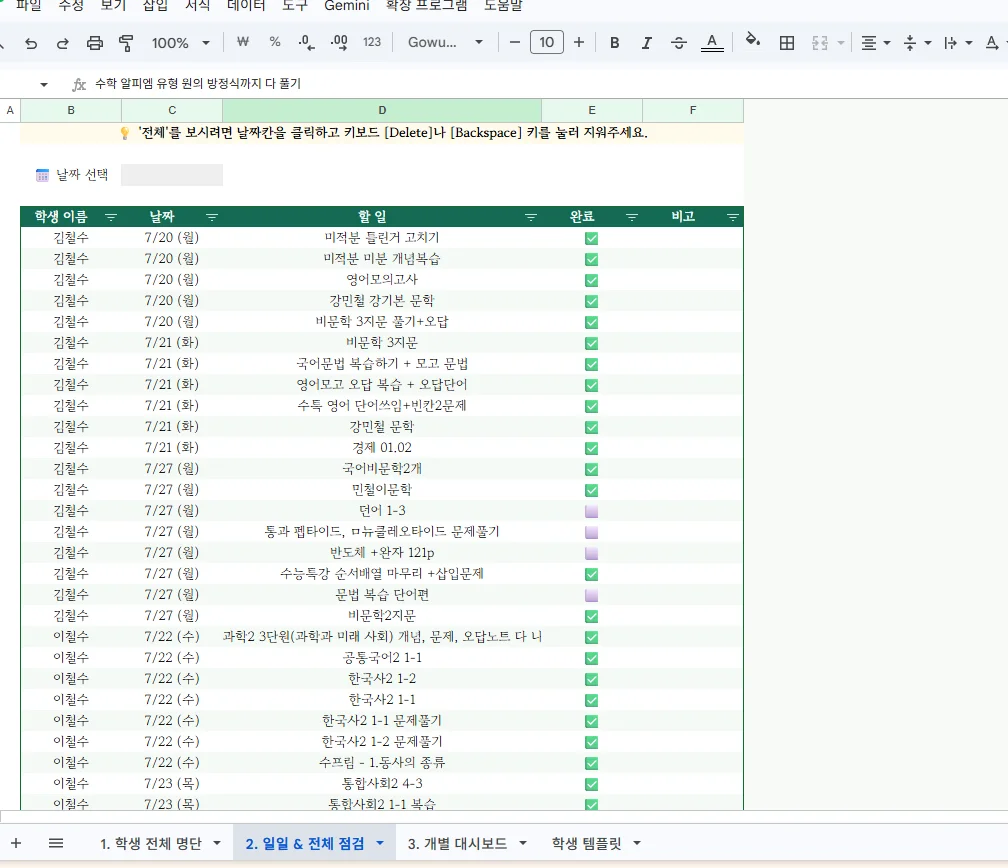The image size is (1008, 868).
Task: Uncheck 완료 for 경제 01.02
Action: [591, 448]
